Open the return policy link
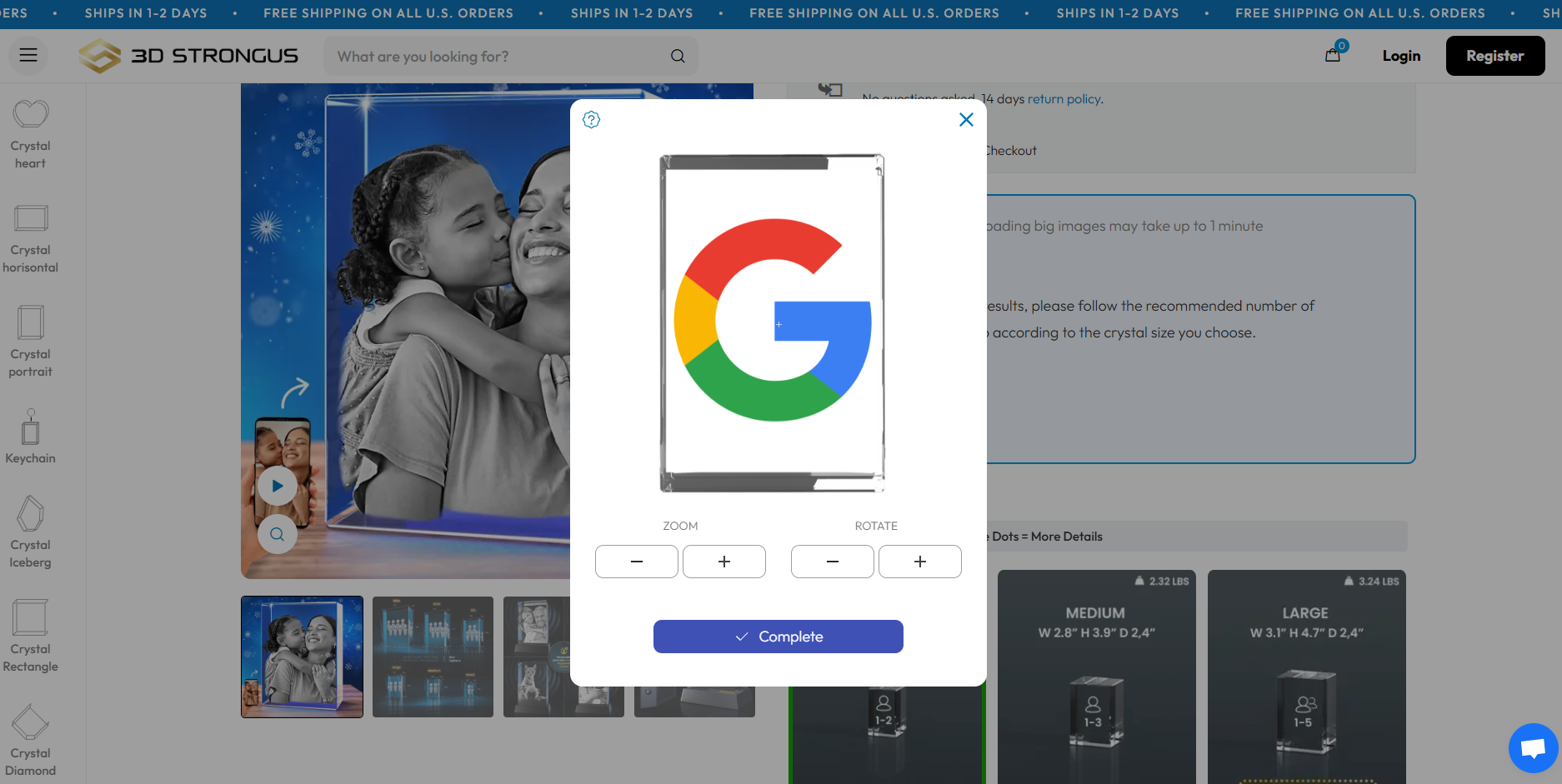The height and width of the screenshot is (784, 1562). click(x=1064, y=98)
